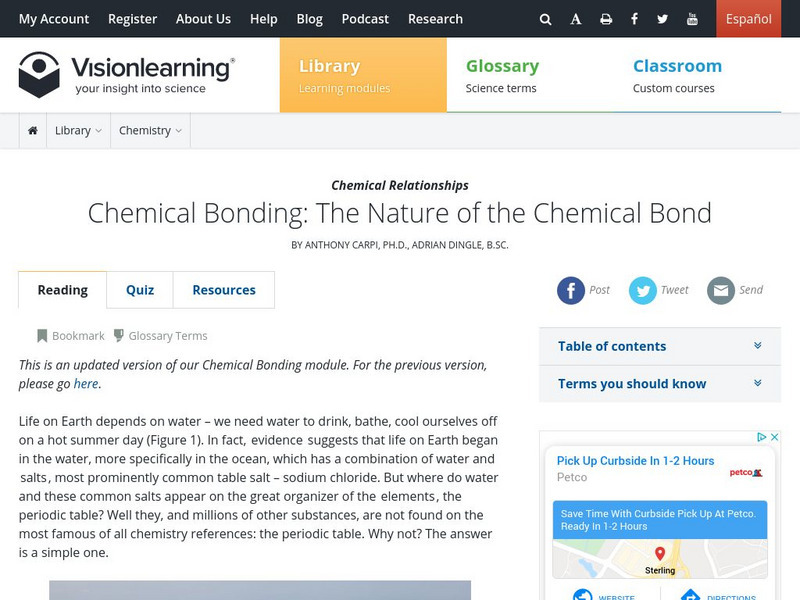Switch to the Quiz tab

[x=140, y=290]
